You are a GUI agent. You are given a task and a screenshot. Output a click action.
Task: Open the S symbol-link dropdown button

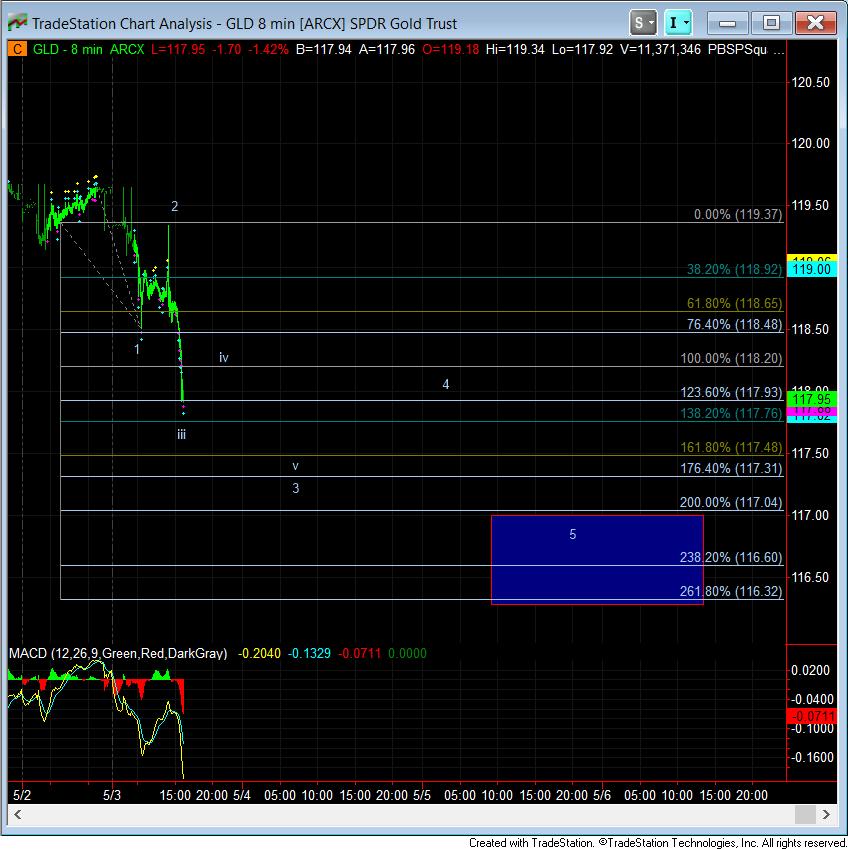(643, 23)
